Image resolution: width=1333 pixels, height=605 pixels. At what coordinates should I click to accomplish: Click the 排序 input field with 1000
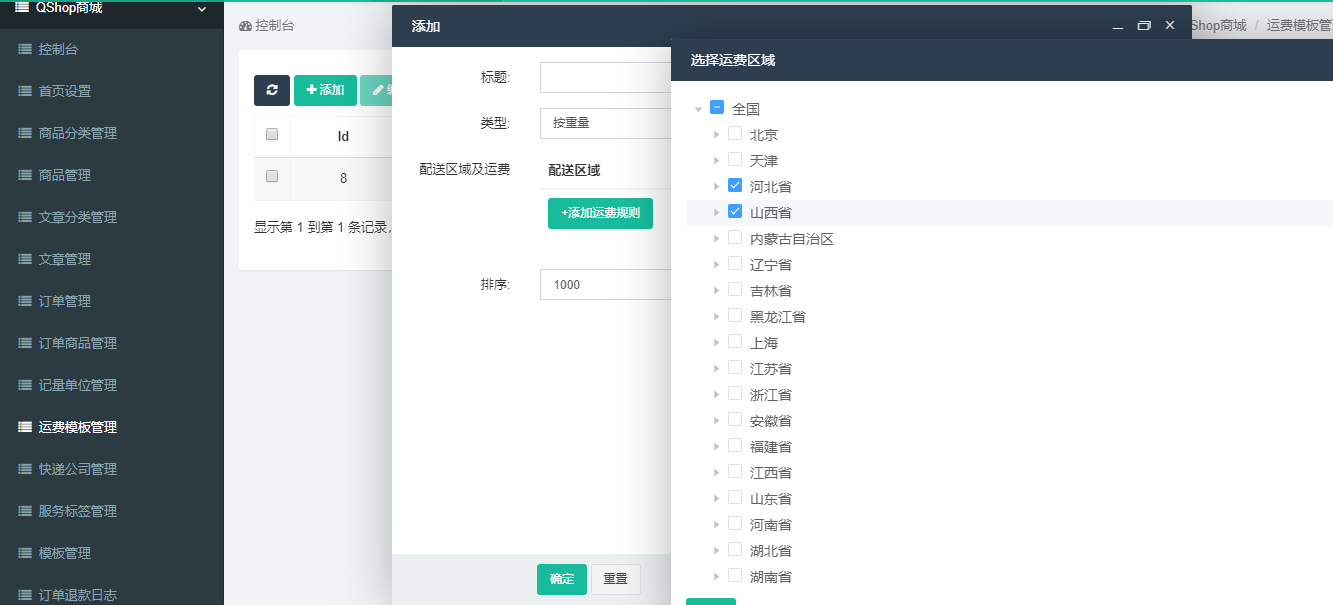click(x=605, y=285)
